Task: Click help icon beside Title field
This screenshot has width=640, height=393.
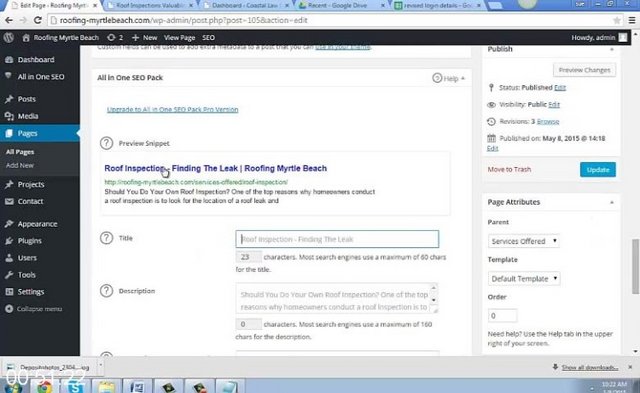Action: pos(106,238)
